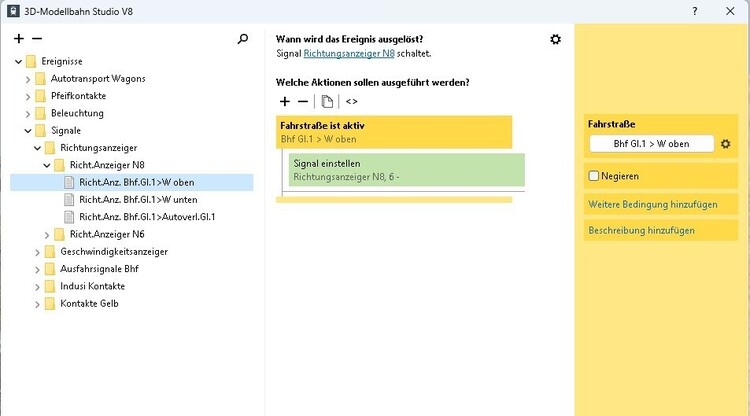Screen dimensions: 750x416
Task: Remove the selected event with the minus icon in the tree toolbar
Action: coord(37,39)
